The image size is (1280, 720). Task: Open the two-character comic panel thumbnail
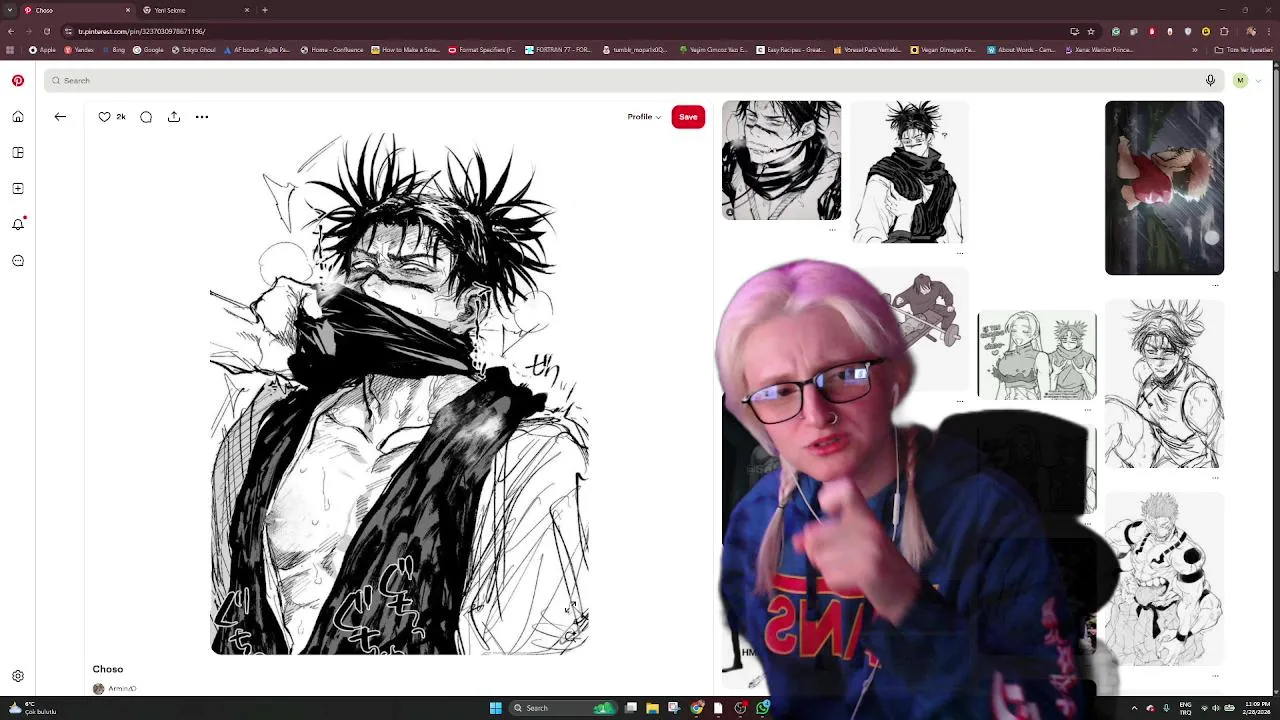[1036, 355]
